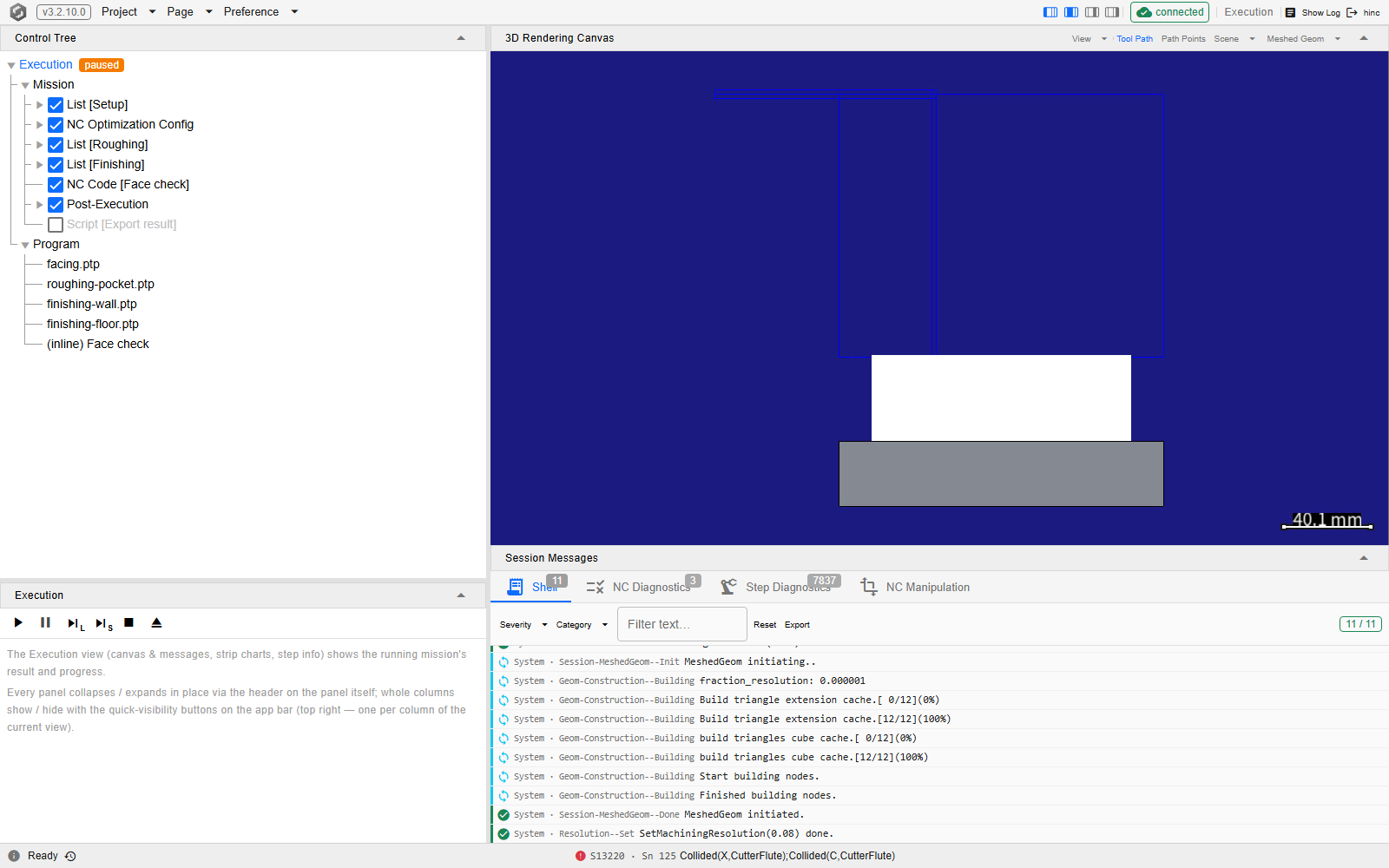The image size is (1389, 868).
Task: Uncheck the NC Code [Face check] checkbox
Action: [x=56, y=185]
